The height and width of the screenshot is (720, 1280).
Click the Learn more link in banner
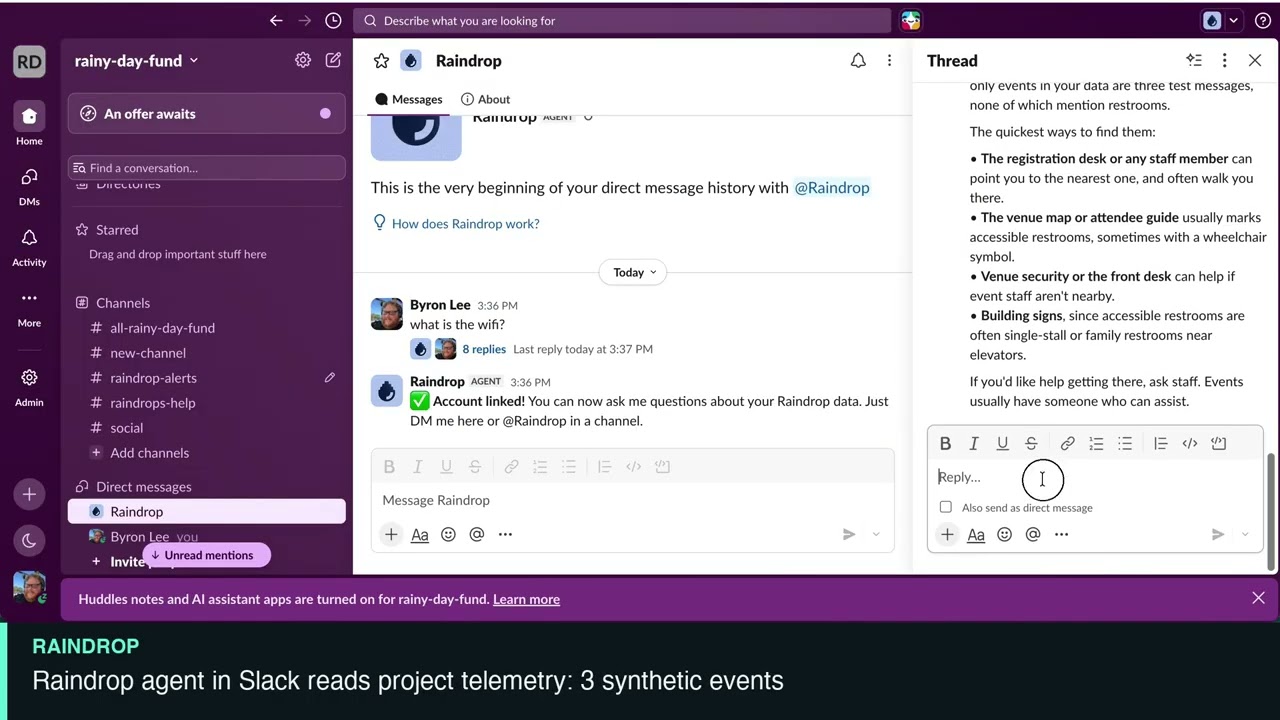[x=526, y=599]
